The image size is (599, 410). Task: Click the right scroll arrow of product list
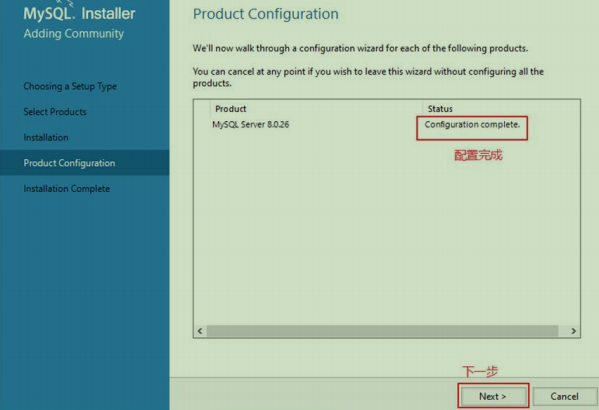click(x=573, y=331)
